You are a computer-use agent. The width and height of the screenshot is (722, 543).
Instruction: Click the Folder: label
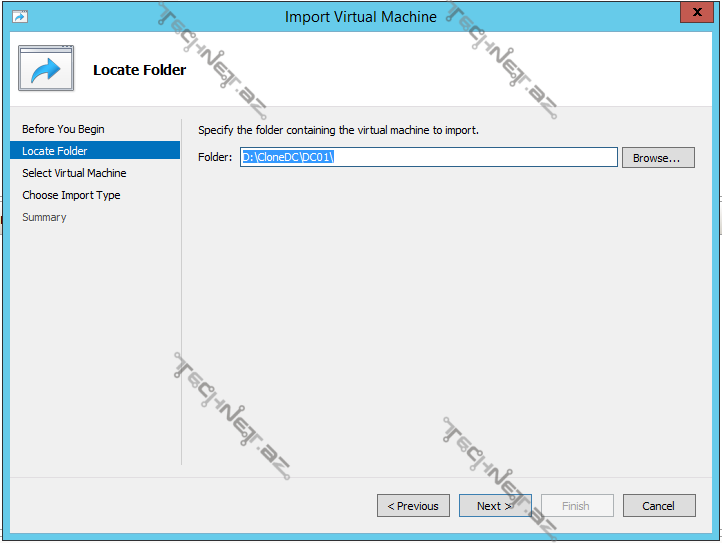(x=214, y=157)
